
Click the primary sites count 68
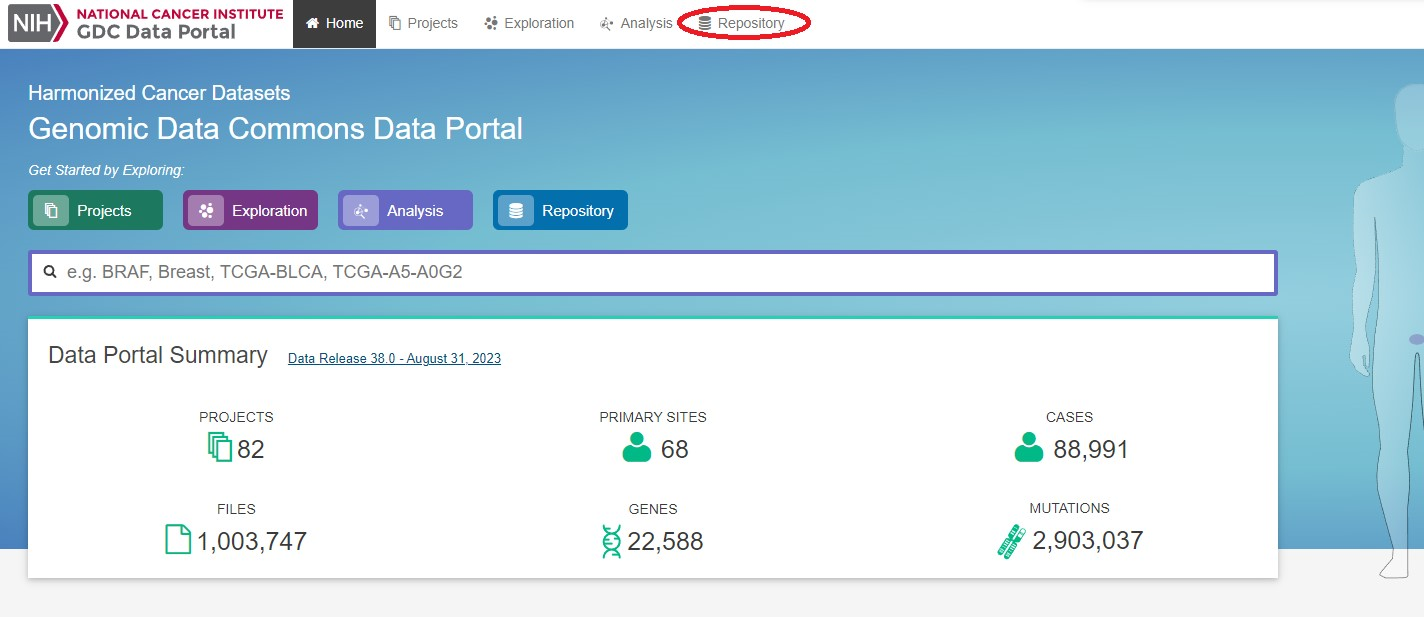[675, 449]
